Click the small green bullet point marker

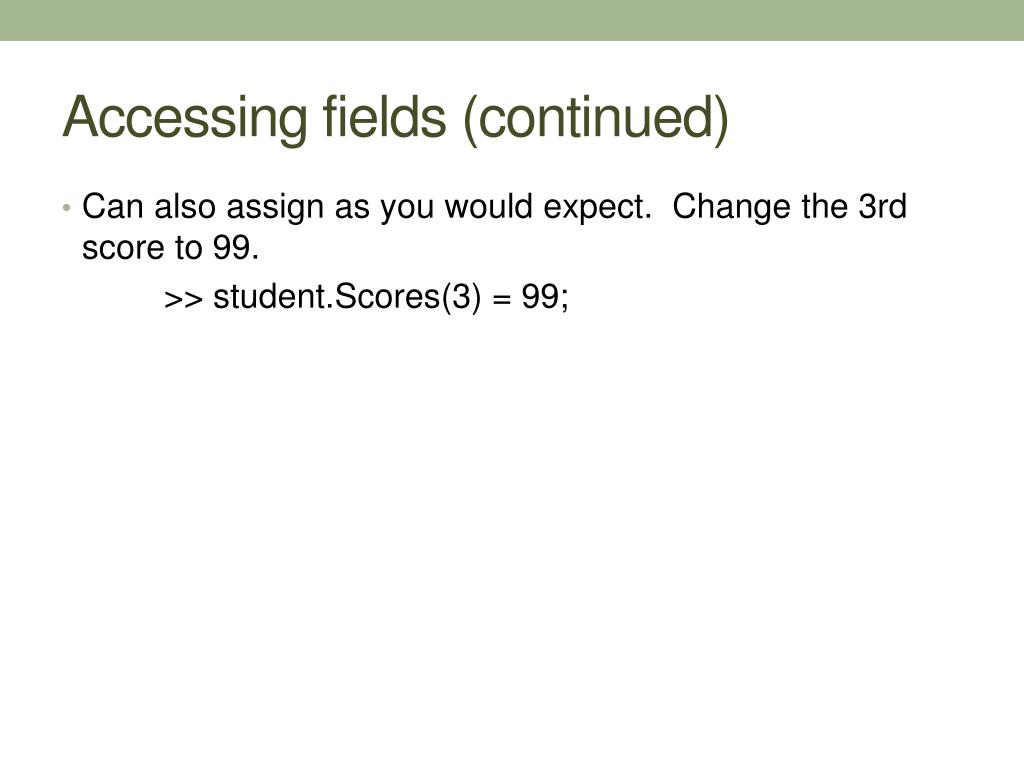click(x=66, y=208)
